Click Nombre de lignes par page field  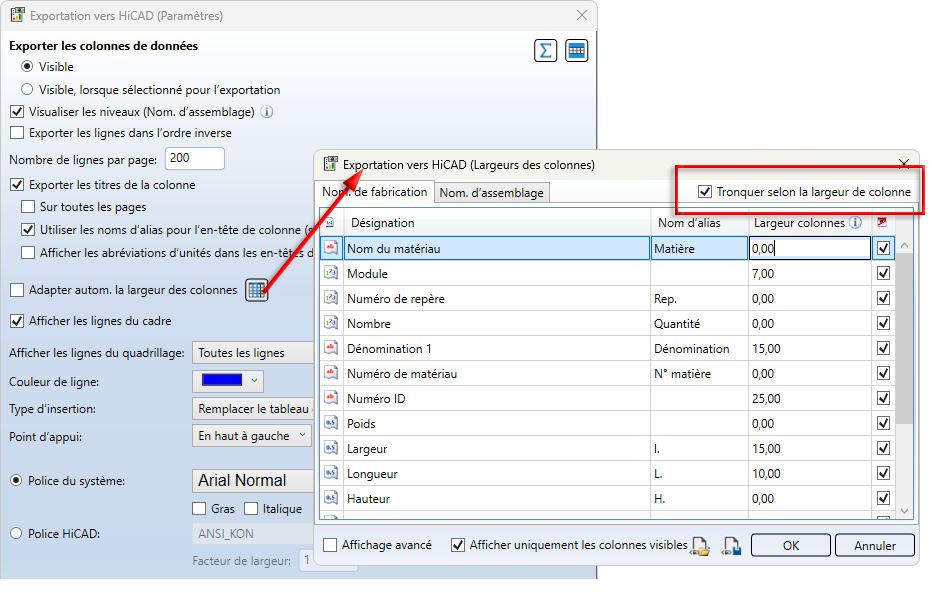tap(195, 159)
